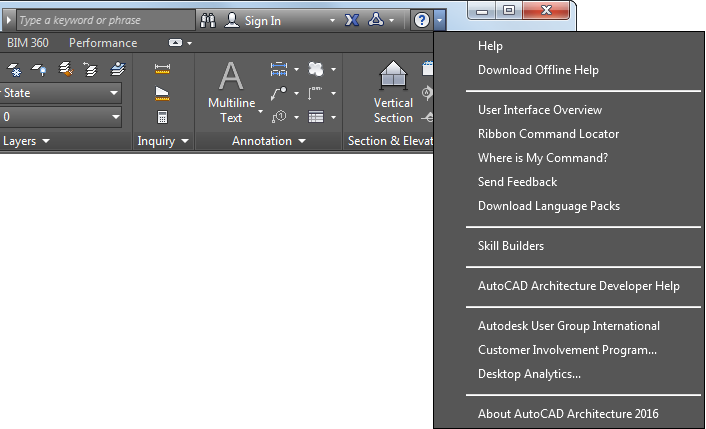Collapse the Help menu dropdown arrow
The height and width of the screenshot is (429, 706).
point(439,20)
